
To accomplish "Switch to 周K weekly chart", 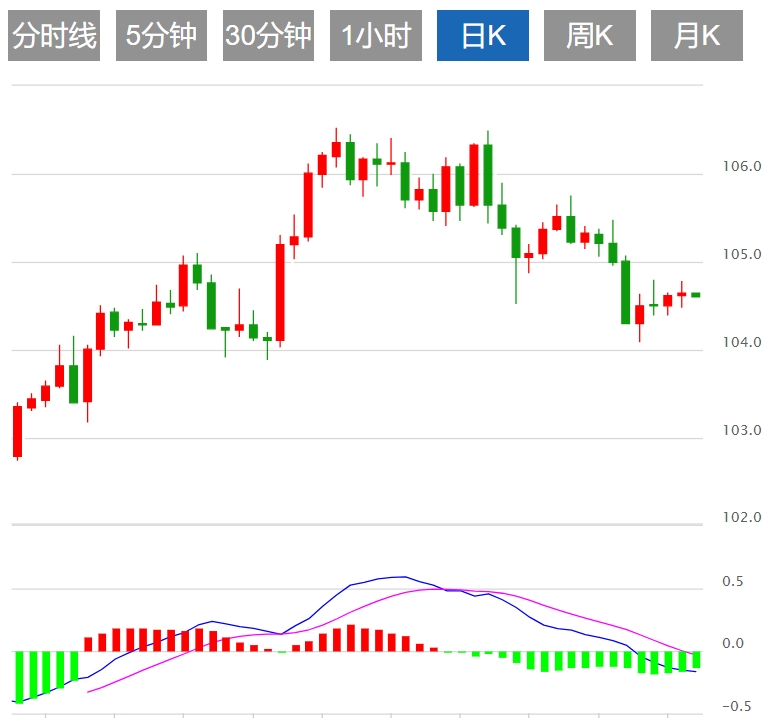I will pyautogui.click(x=590, y=36).
